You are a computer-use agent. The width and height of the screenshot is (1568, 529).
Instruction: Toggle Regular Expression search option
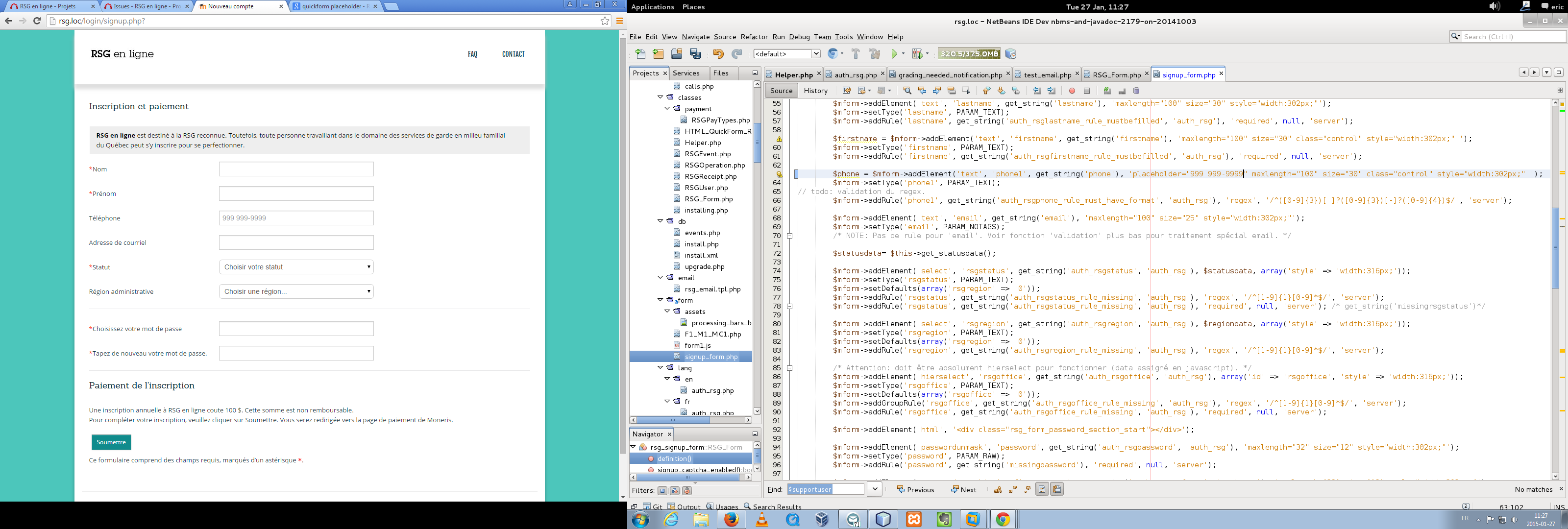point(1028,490)
